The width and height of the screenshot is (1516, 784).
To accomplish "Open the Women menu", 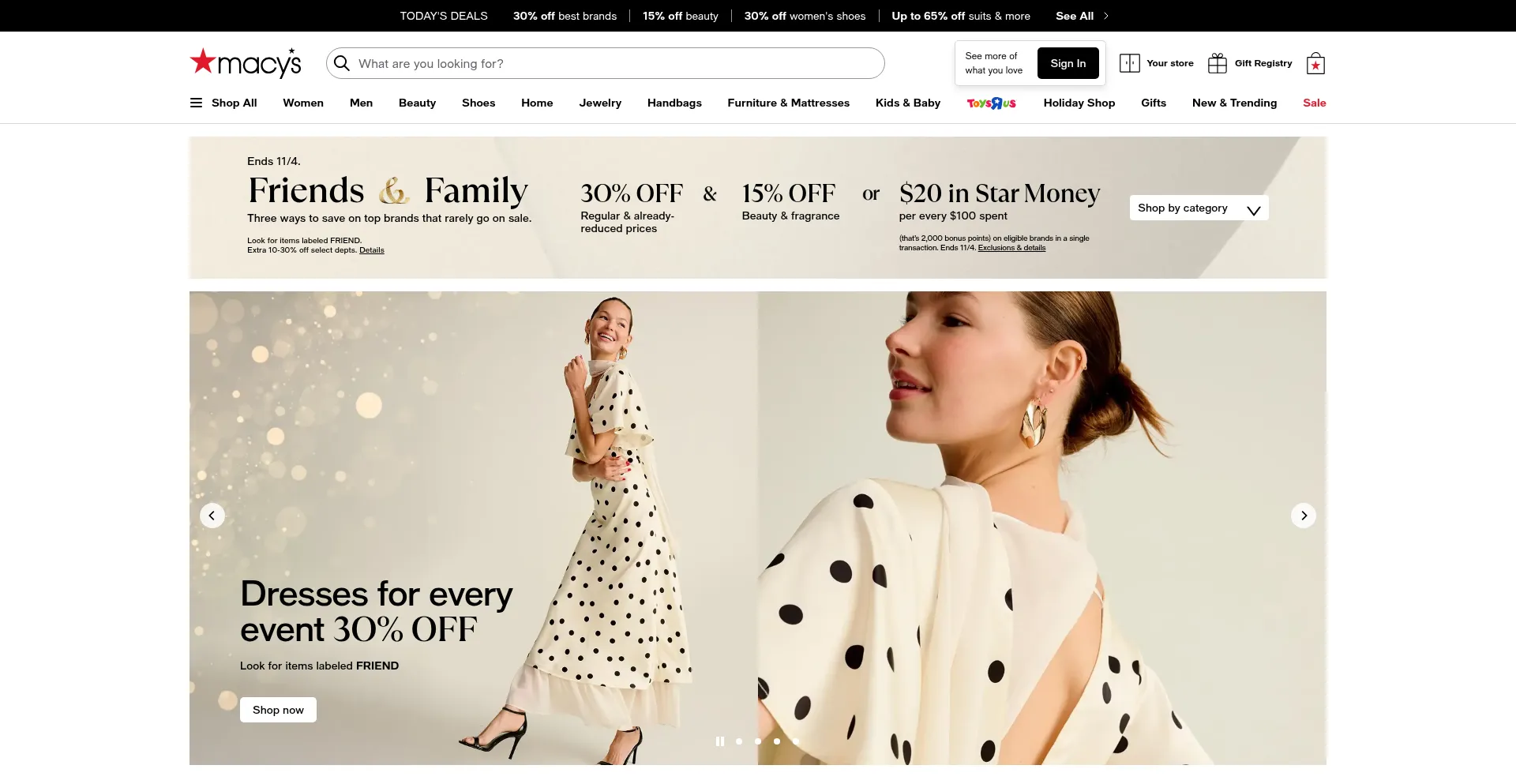I will click(303, 103).
